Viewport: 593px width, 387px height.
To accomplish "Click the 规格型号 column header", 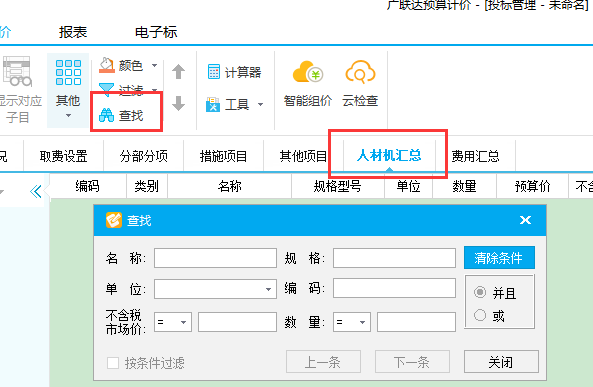I will [x=338, y=186].
